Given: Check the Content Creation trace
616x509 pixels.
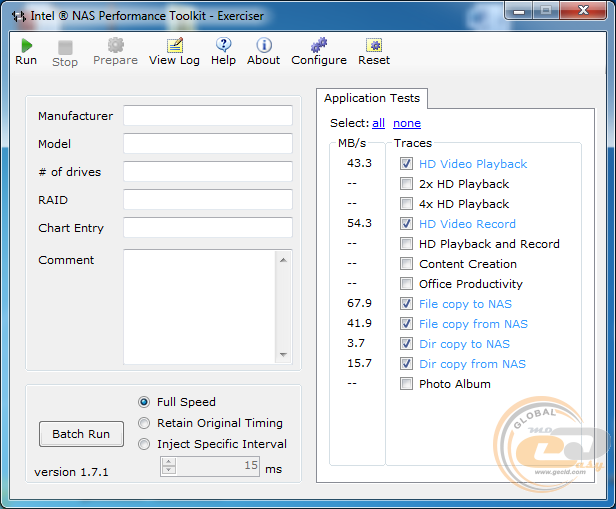Looking at the screenshot, I should 406,264.
